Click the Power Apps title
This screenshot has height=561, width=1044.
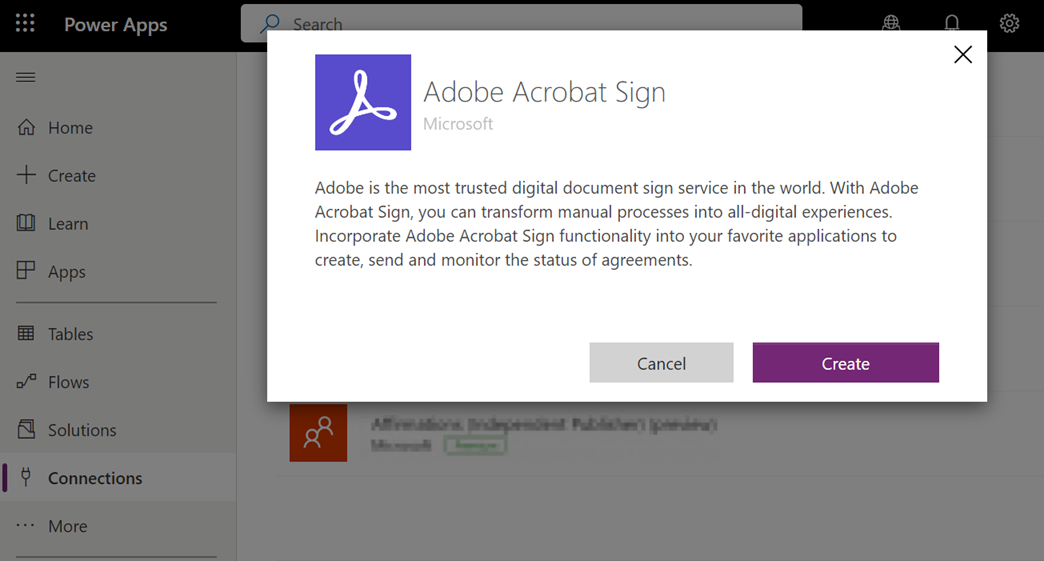click(x=116, y=25)
